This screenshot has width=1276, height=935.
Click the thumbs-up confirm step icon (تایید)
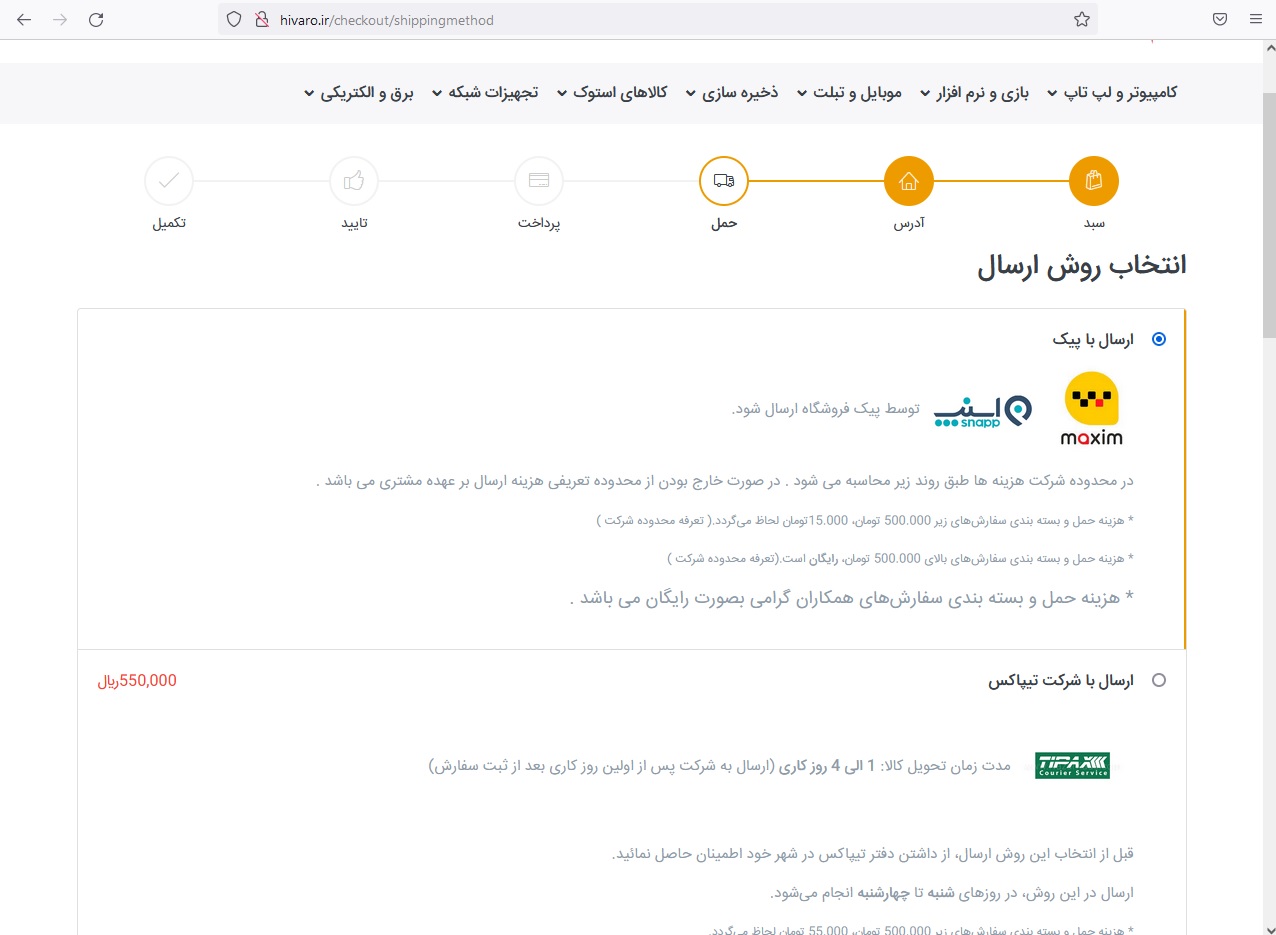pyautogui.click(x=353, y=181)
